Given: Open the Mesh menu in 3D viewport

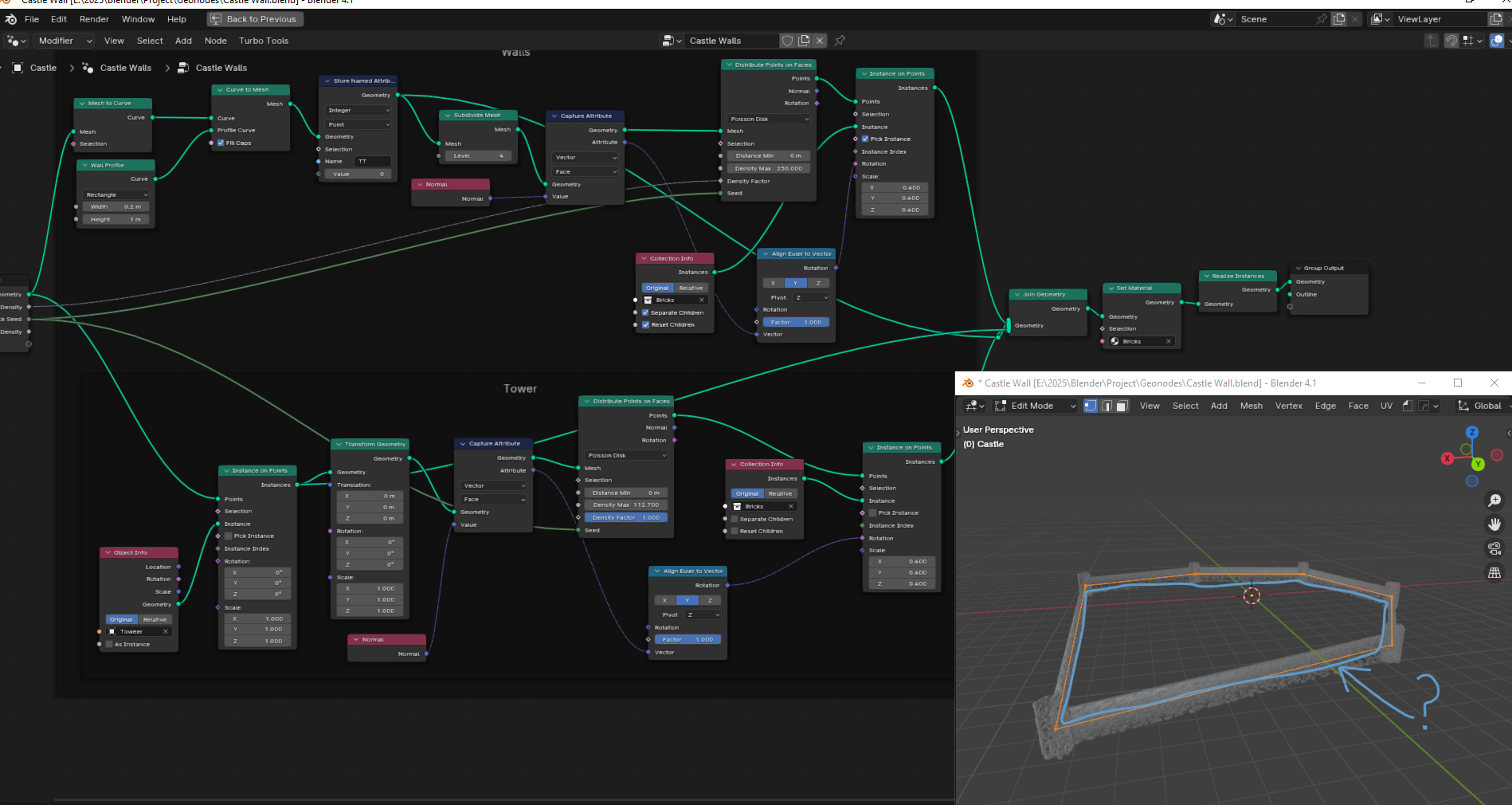Looking at the screenshot, I should (1251, 406).
